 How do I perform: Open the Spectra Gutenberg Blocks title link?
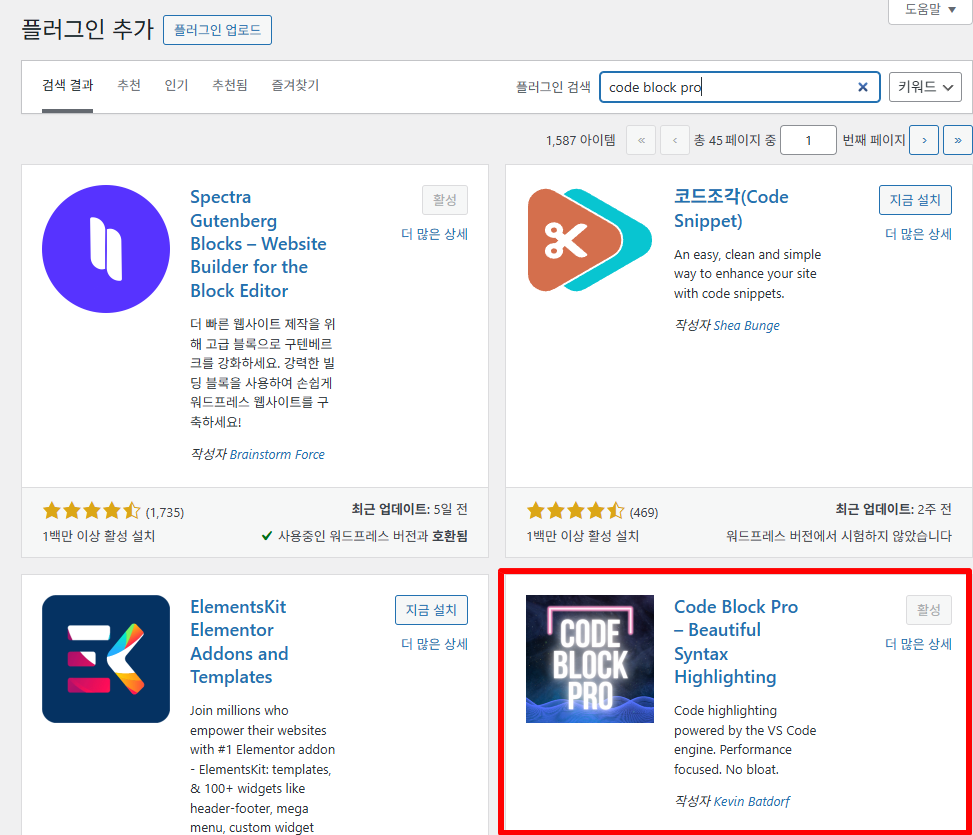click(258, 244)
